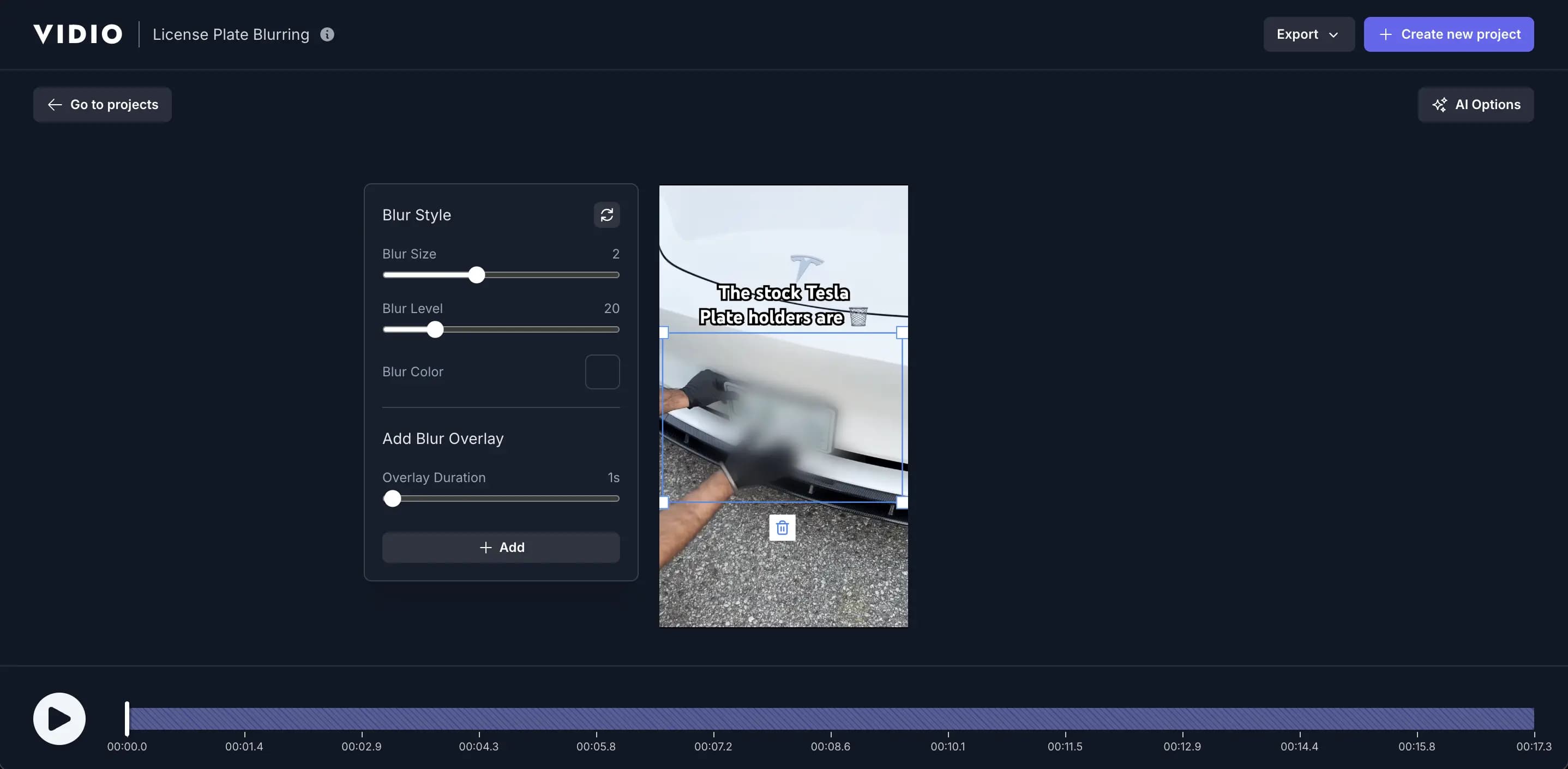This screenshot has height=769, width=1568.
Task: Click the timeline at the 00:08.6 mark
Action: tap(830, 719)
